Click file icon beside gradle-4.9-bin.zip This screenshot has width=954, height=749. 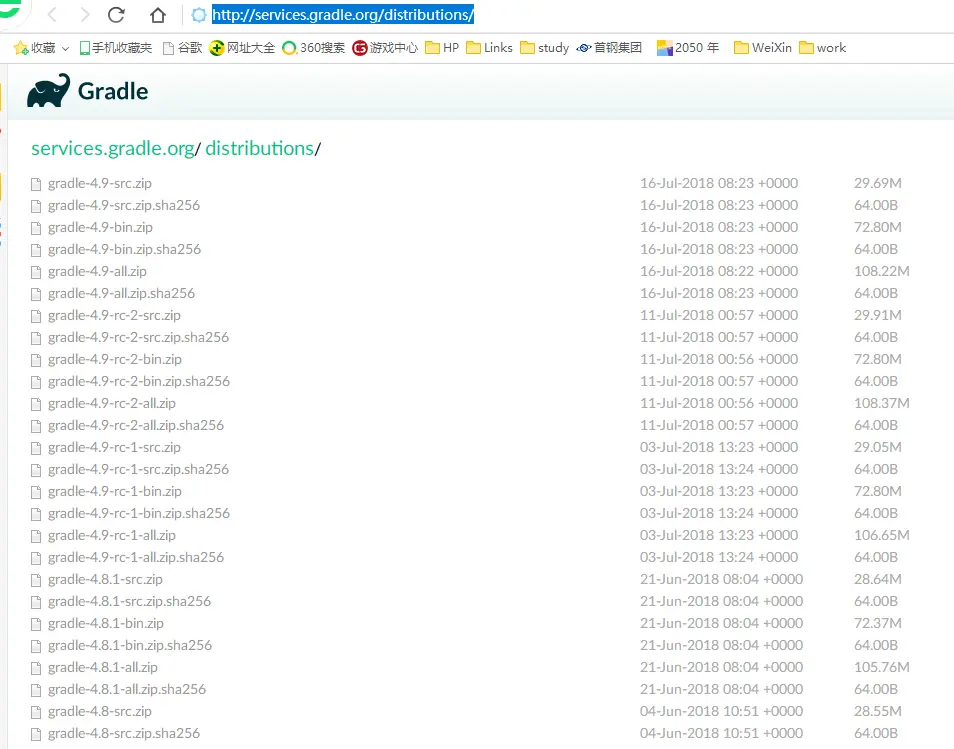(x=36, y=228)
